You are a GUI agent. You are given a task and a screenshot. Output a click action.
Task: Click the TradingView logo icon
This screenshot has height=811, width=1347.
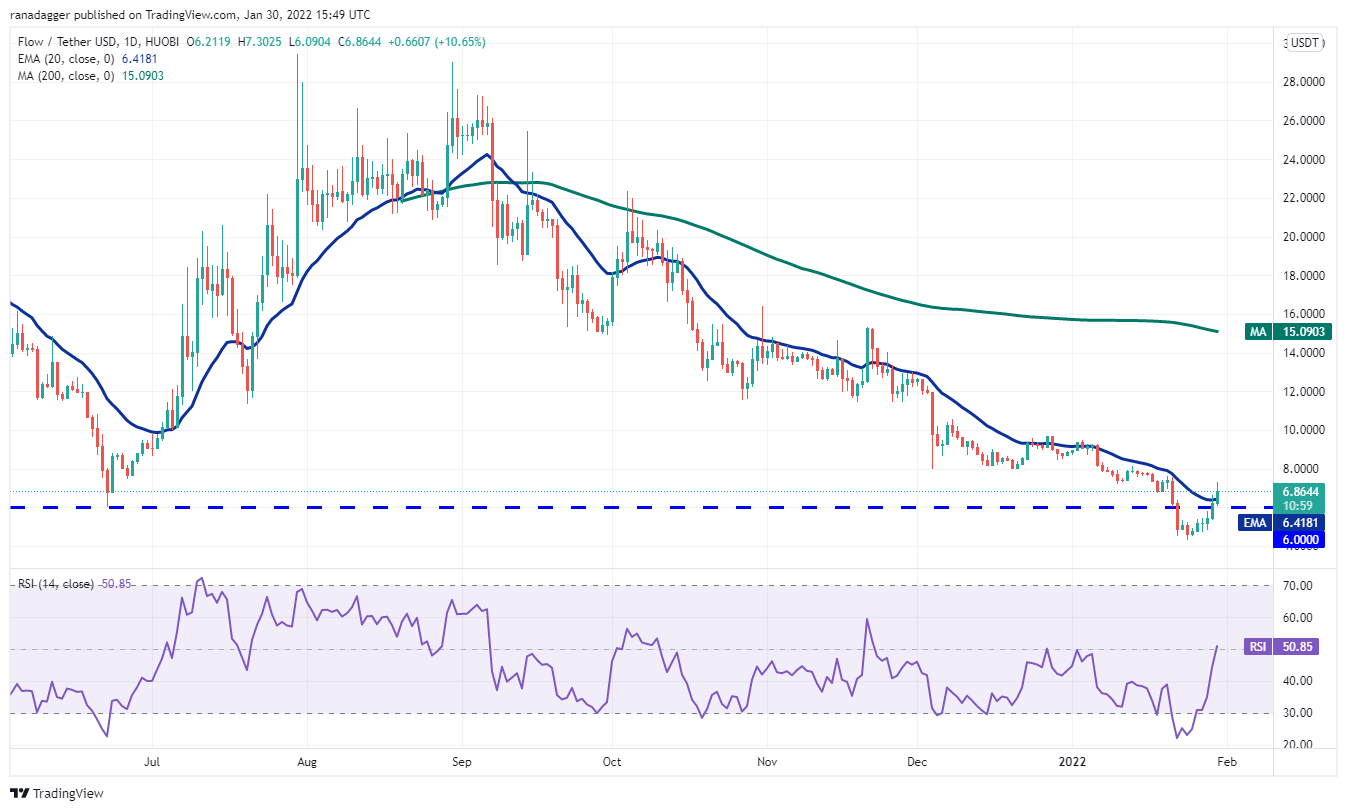coord(19,794)
